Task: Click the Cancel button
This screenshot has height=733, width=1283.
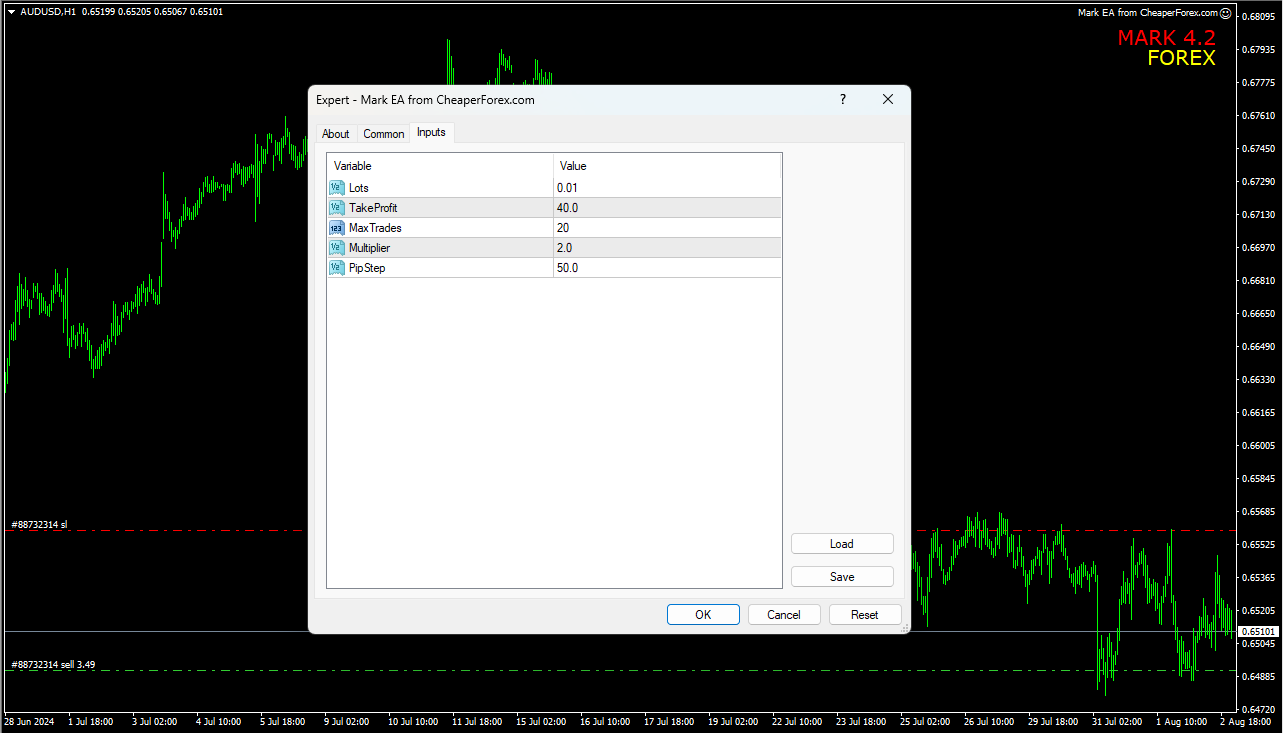Action: point(784,615)
